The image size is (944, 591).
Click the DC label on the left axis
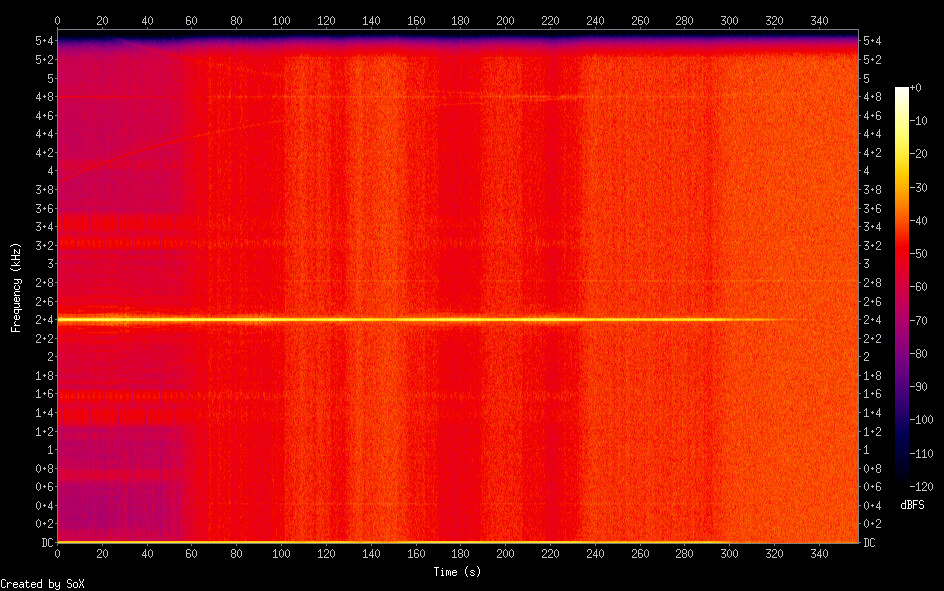pyautogui.click(x=44, y=543)
